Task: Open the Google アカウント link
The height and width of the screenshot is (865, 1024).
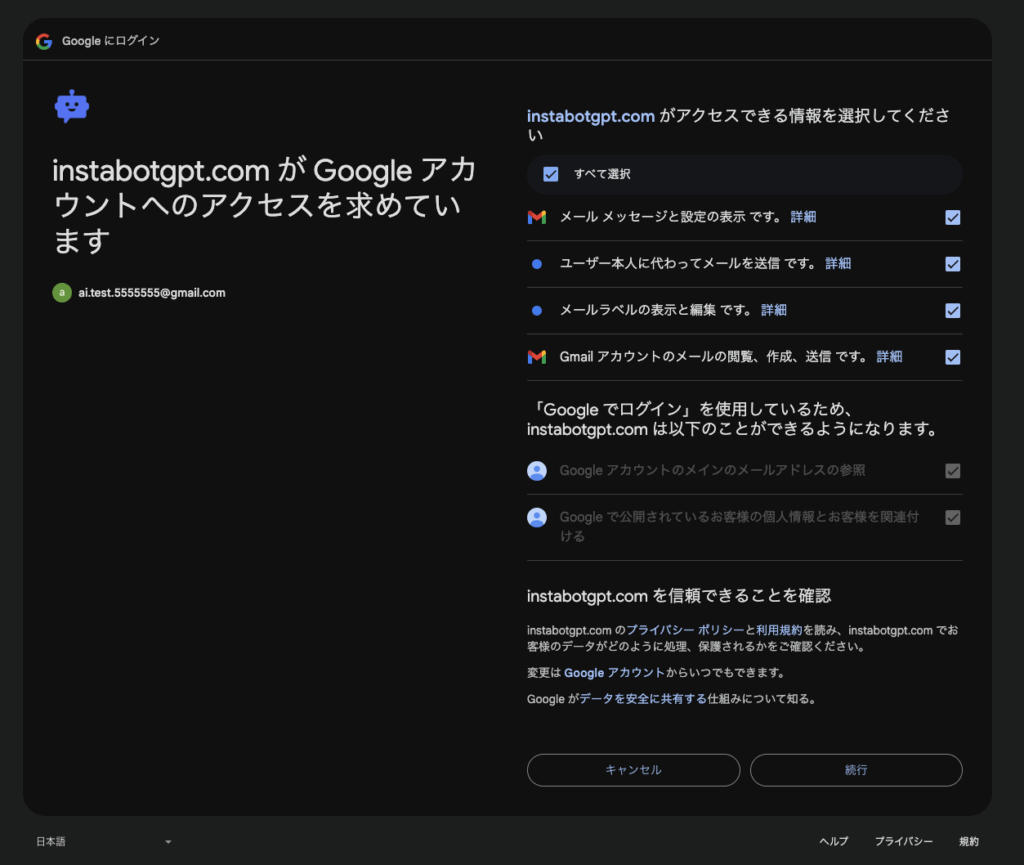Action: pyautogui.click(x=614, y=672)
